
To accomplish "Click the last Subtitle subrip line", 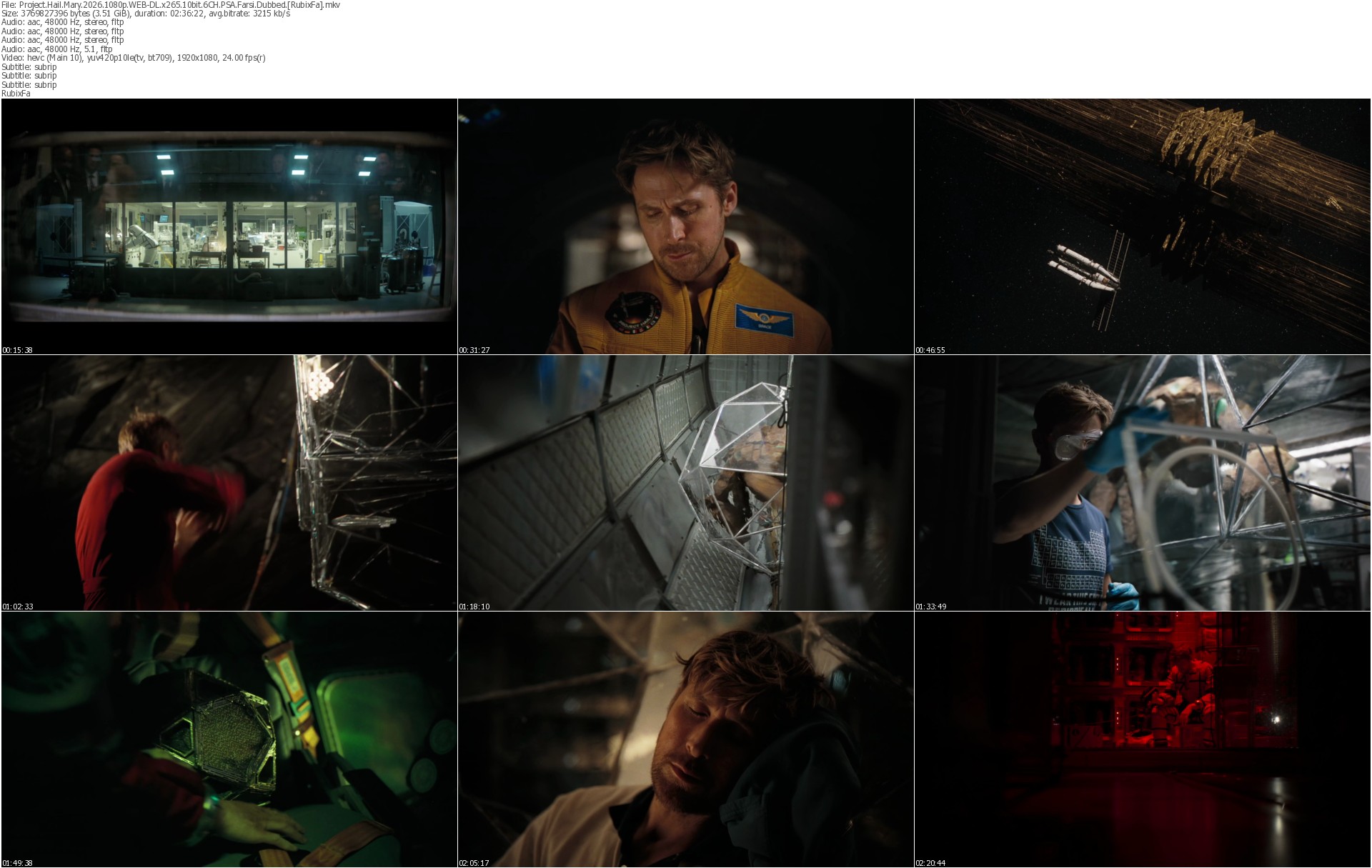I will click(x=29, y=85).
